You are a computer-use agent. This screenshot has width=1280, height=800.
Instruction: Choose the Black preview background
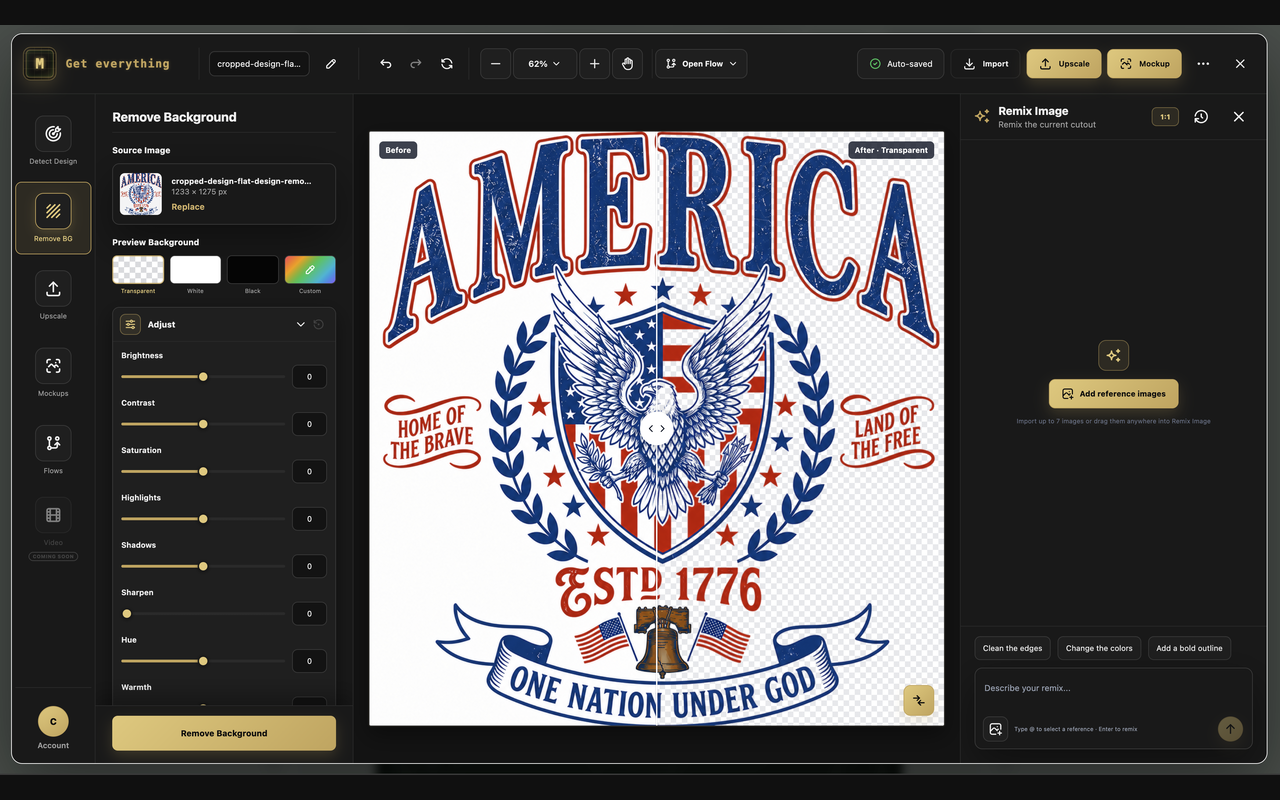(253, 270)
